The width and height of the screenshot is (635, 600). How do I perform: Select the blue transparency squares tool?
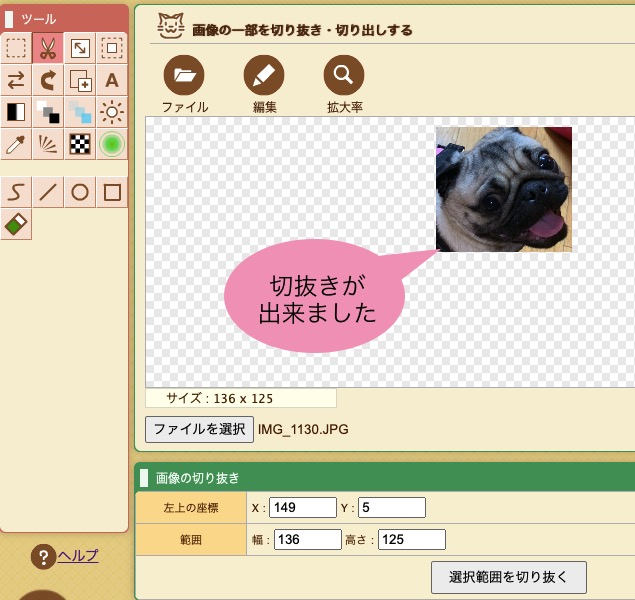click(x=80, y=112)
